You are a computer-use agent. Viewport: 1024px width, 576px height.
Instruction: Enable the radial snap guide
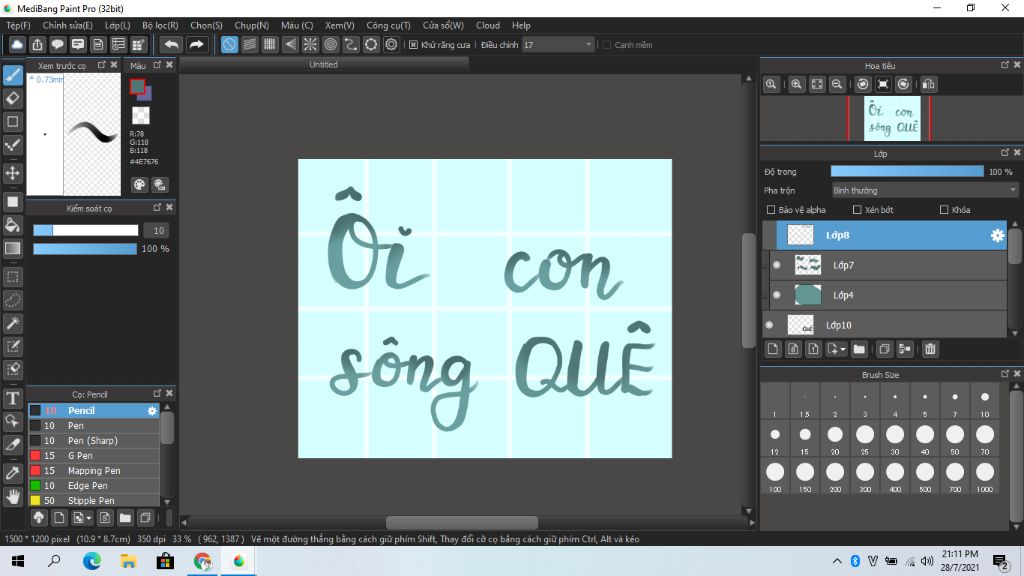pyautogui.click(x=310, y=44)
